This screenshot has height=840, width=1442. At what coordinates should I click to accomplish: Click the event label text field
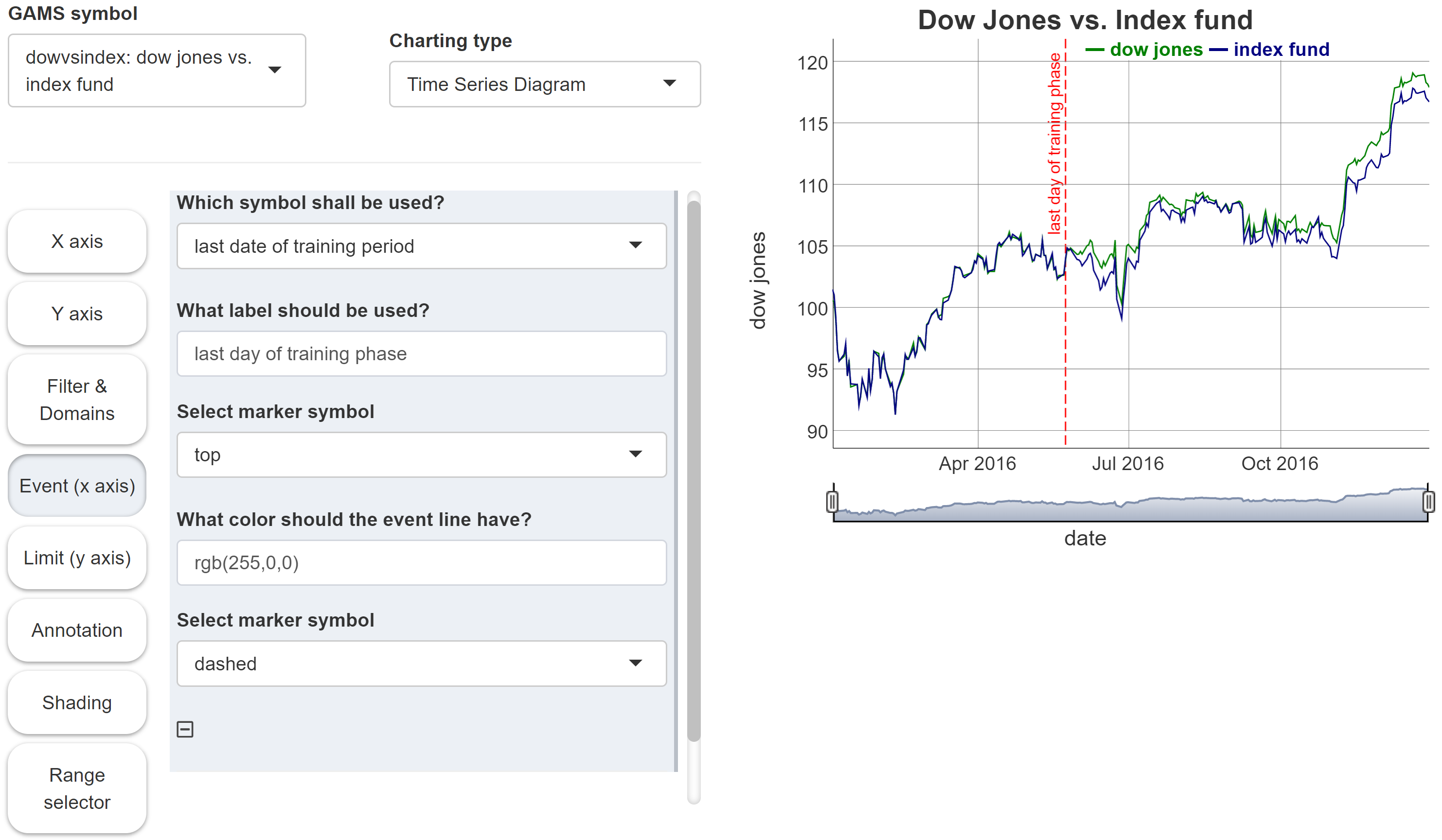pyautogui.click(x=421, y=353)
